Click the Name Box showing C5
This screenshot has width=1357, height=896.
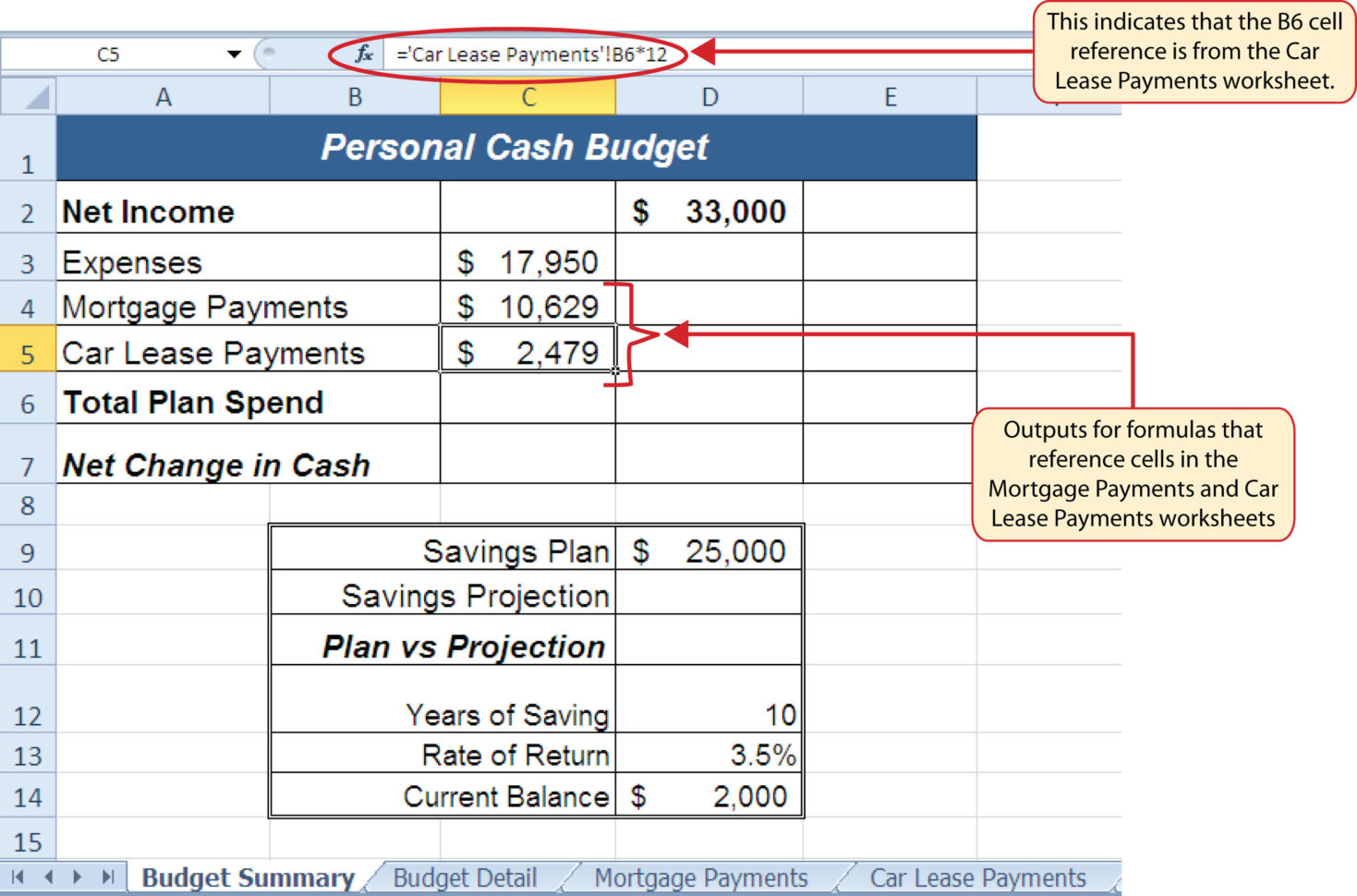click(x=109, y=54)
